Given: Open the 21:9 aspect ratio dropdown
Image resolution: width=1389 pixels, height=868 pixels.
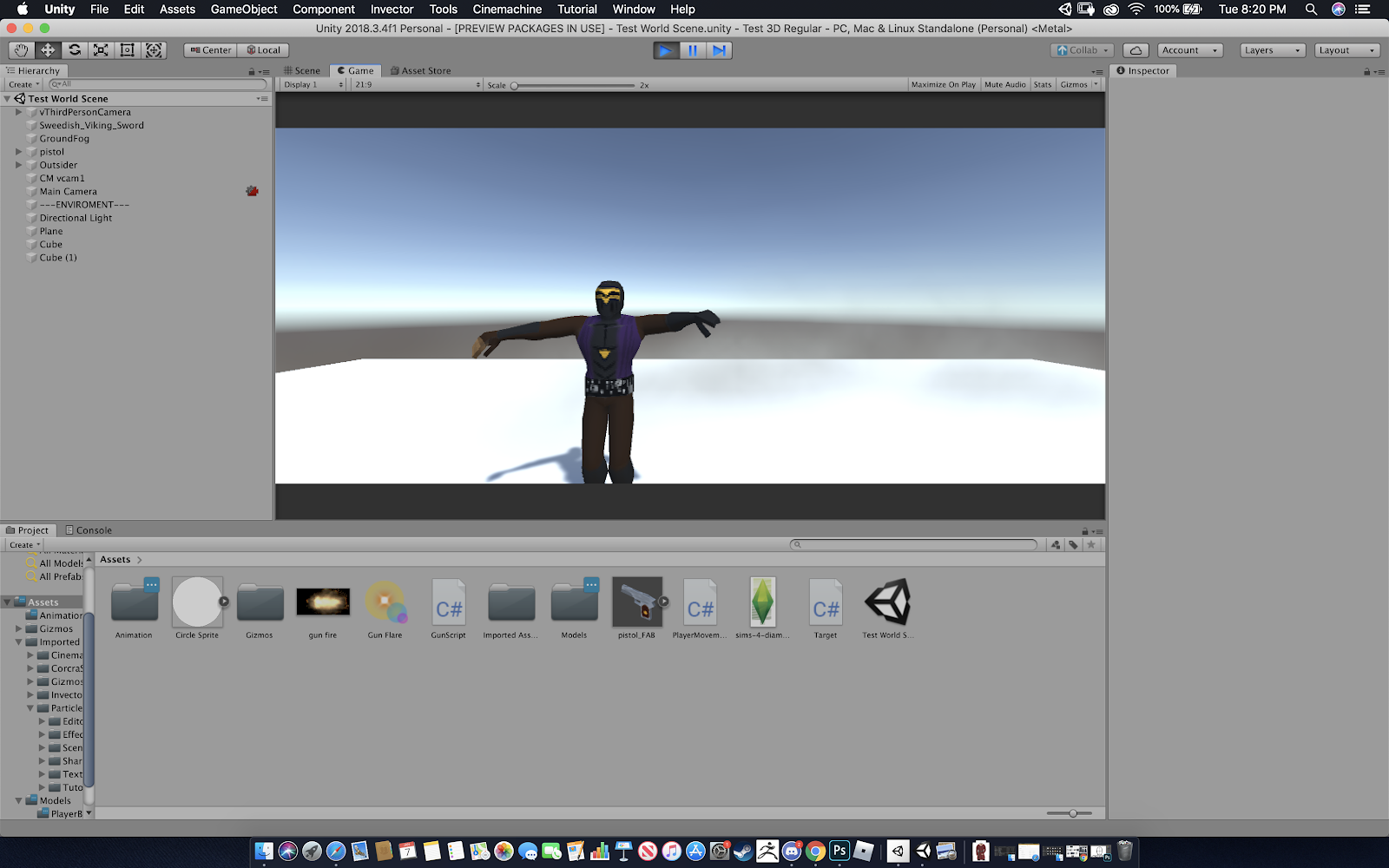Looking at the screenshot, I should pos(417,85).
